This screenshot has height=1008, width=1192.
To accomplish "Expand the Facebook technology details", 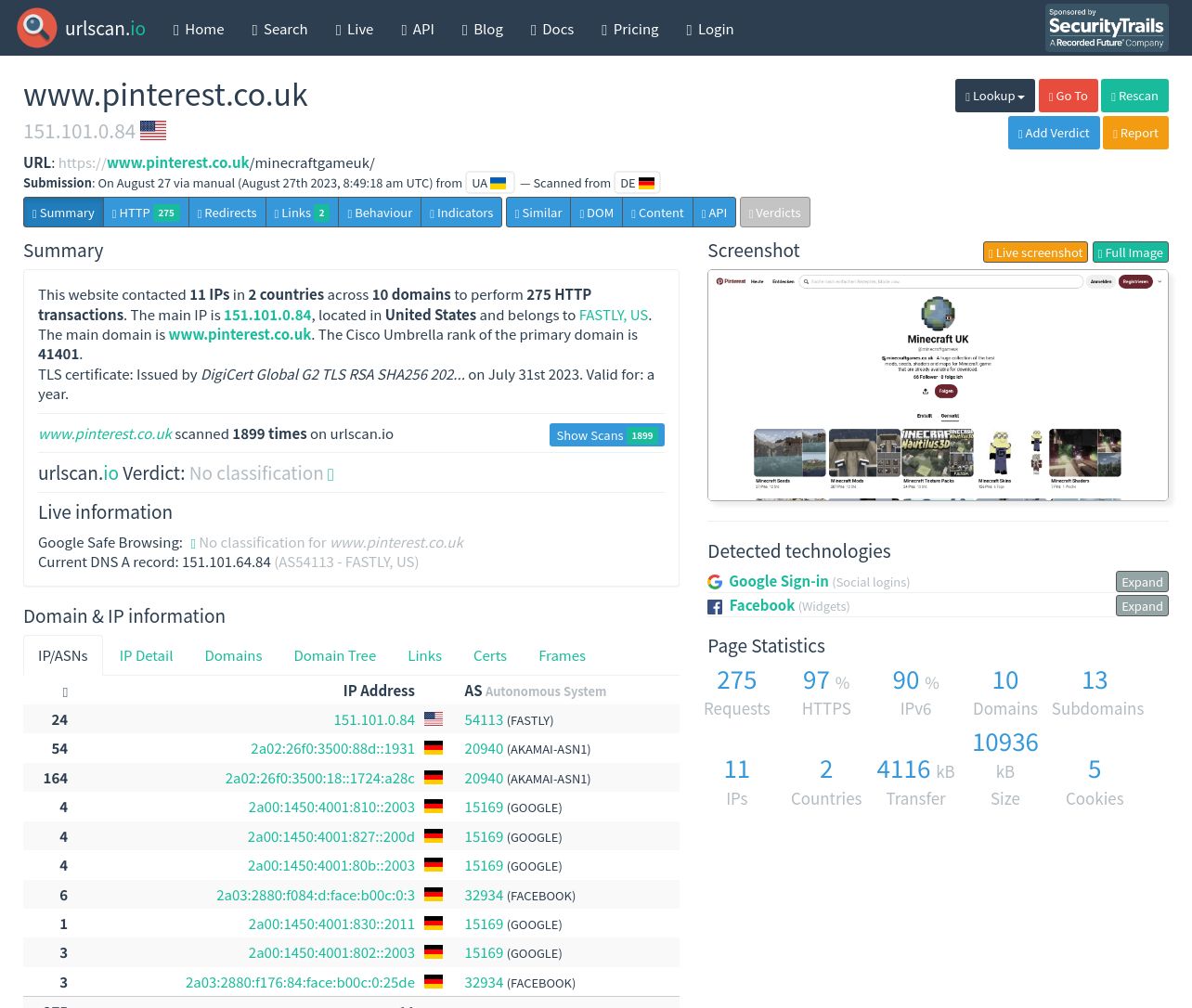I will point(1142,606).
